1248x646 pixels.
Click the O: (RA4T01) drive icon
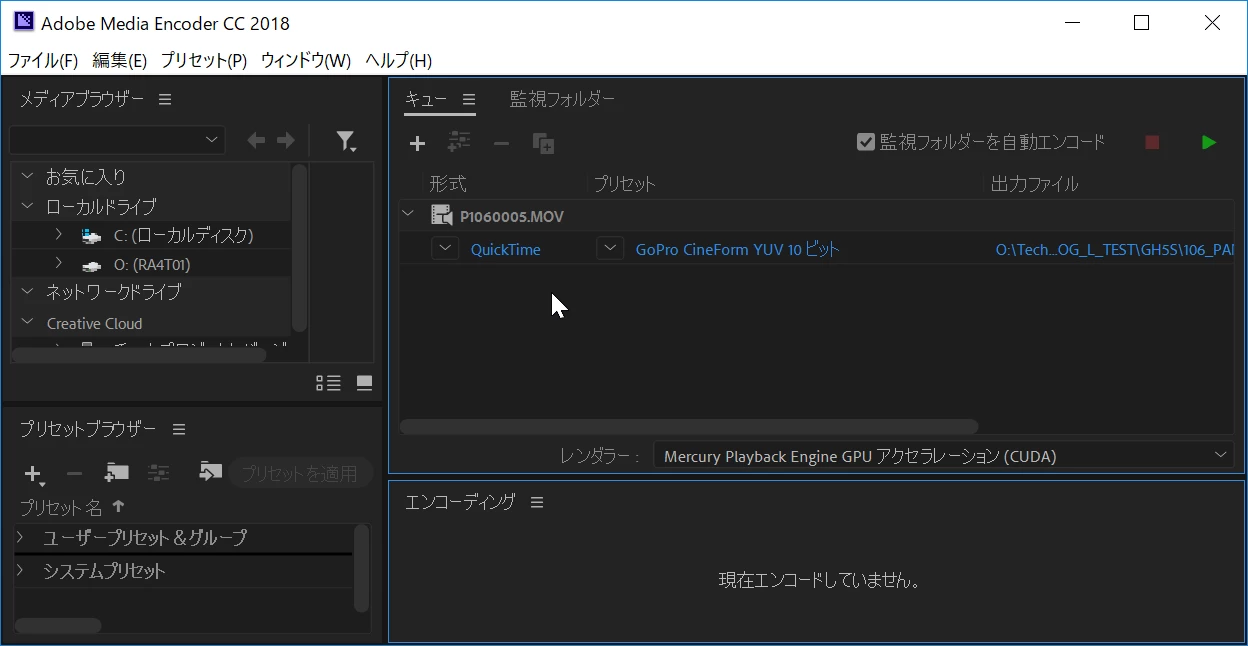point(91,265)
